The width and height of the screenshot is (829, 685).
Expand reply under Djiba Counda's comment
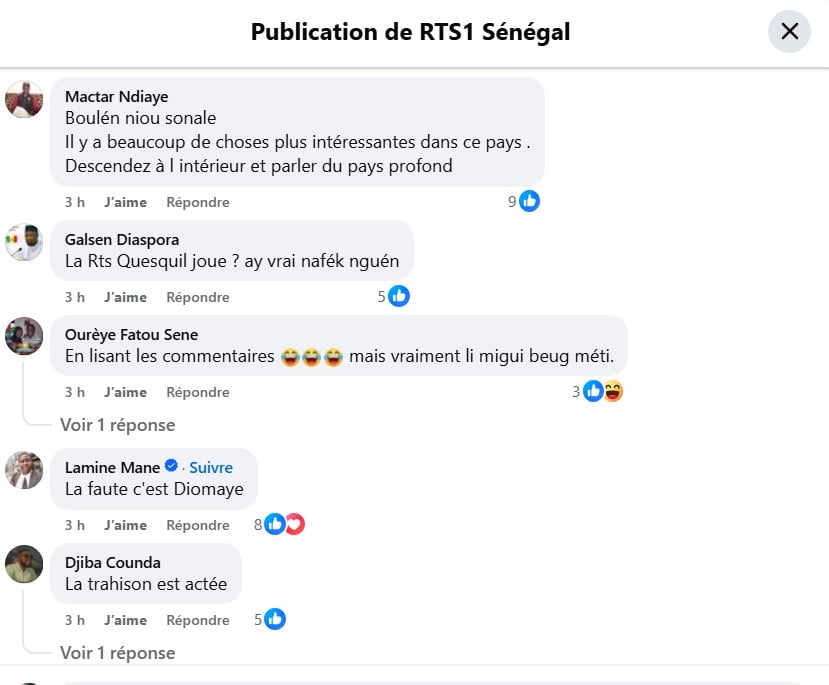click(117, 653)
